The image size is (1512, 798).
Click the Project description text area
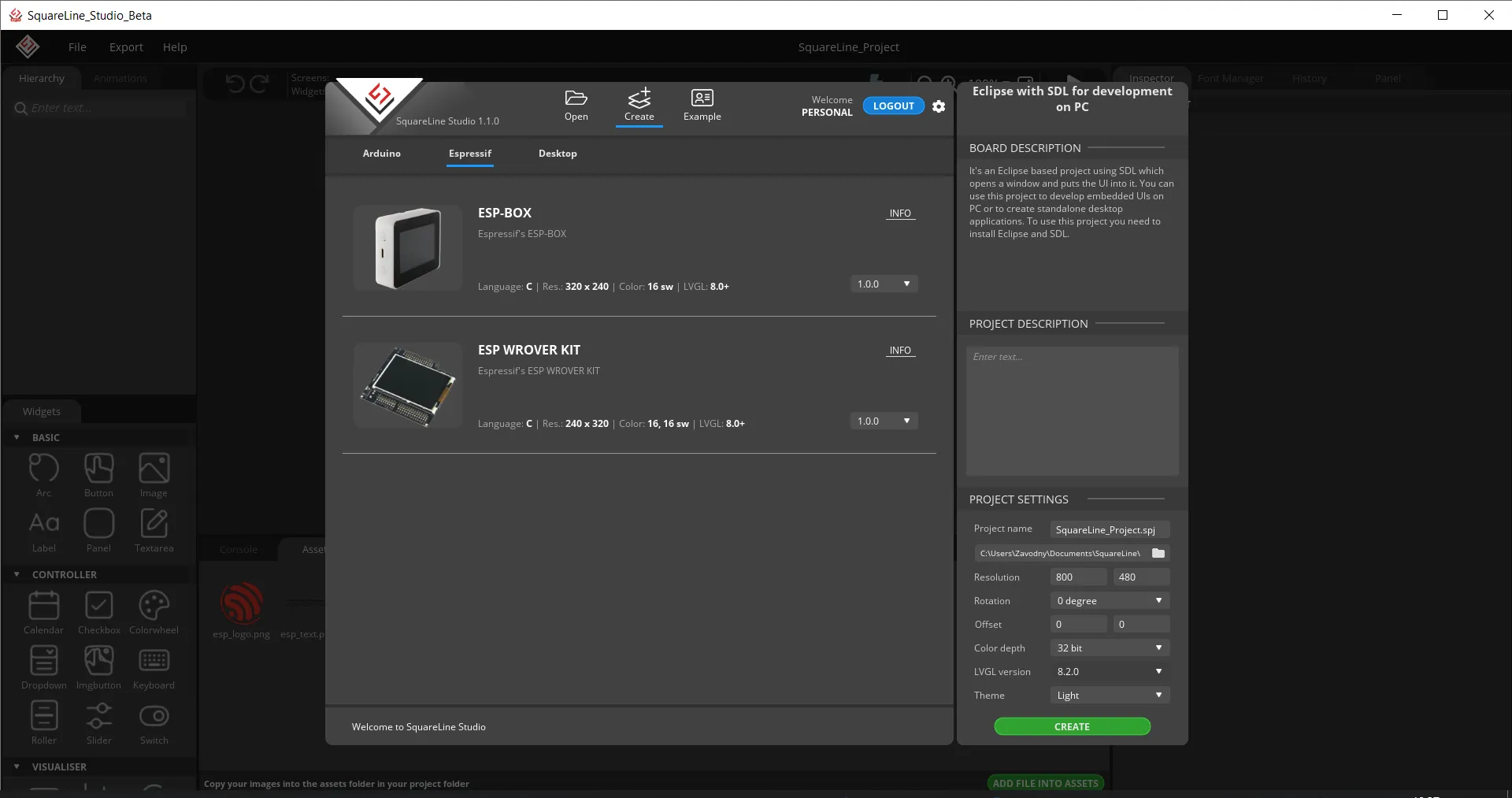[x=1072, y=410]
